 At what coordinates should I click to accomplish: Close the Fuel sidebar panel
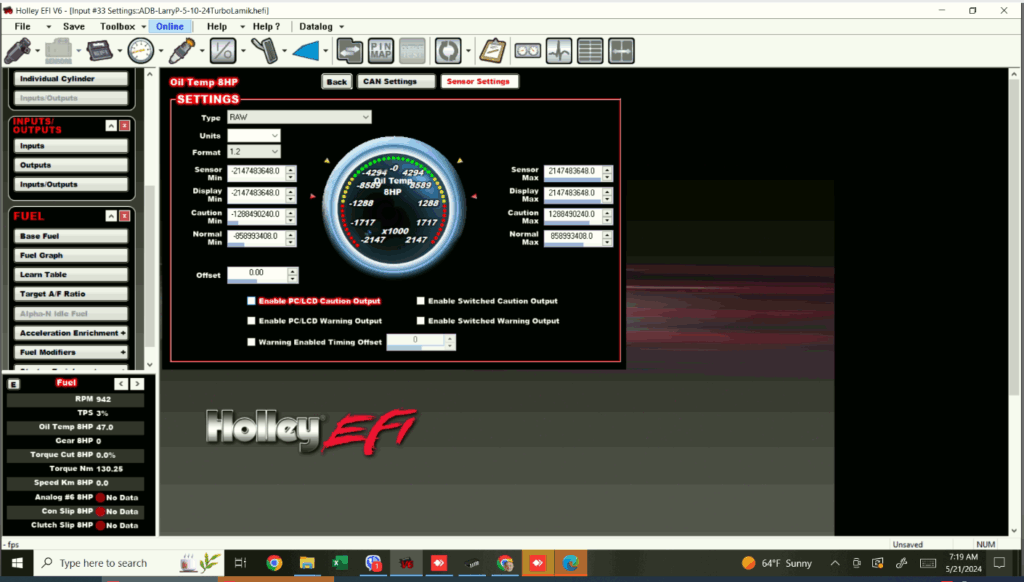click(124, 216)
